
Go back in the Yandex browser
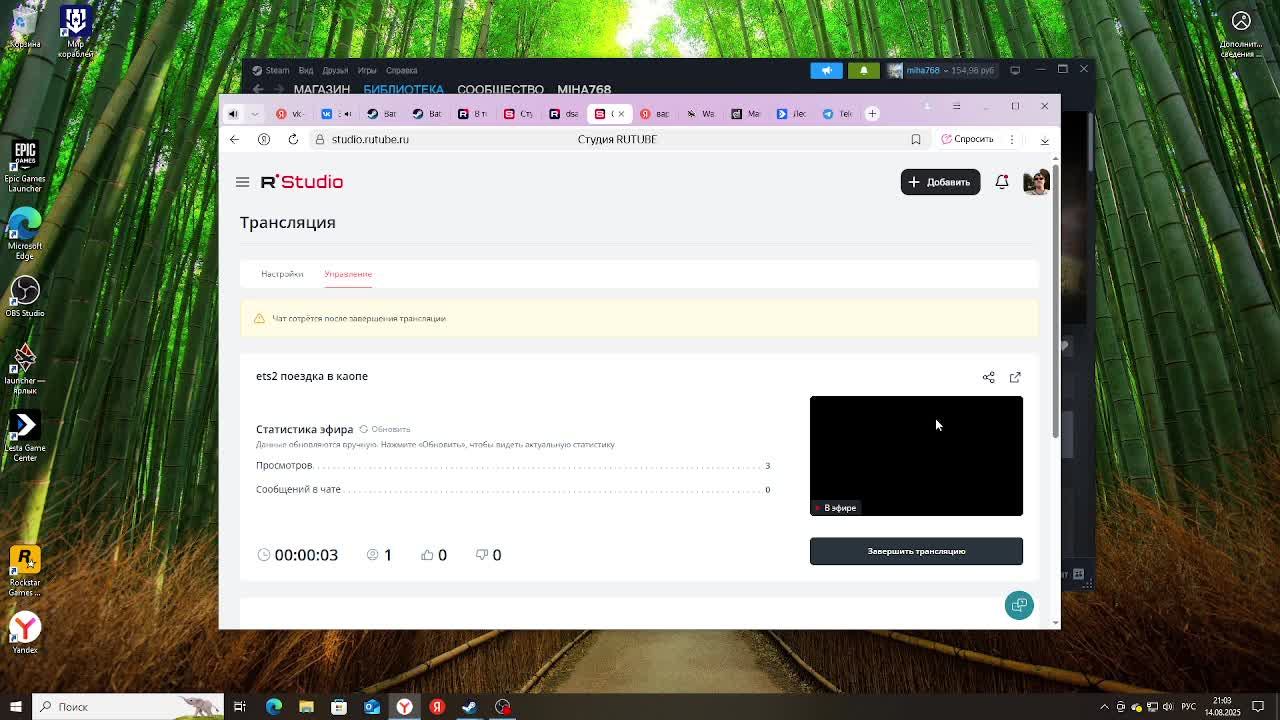coord(234,139)
